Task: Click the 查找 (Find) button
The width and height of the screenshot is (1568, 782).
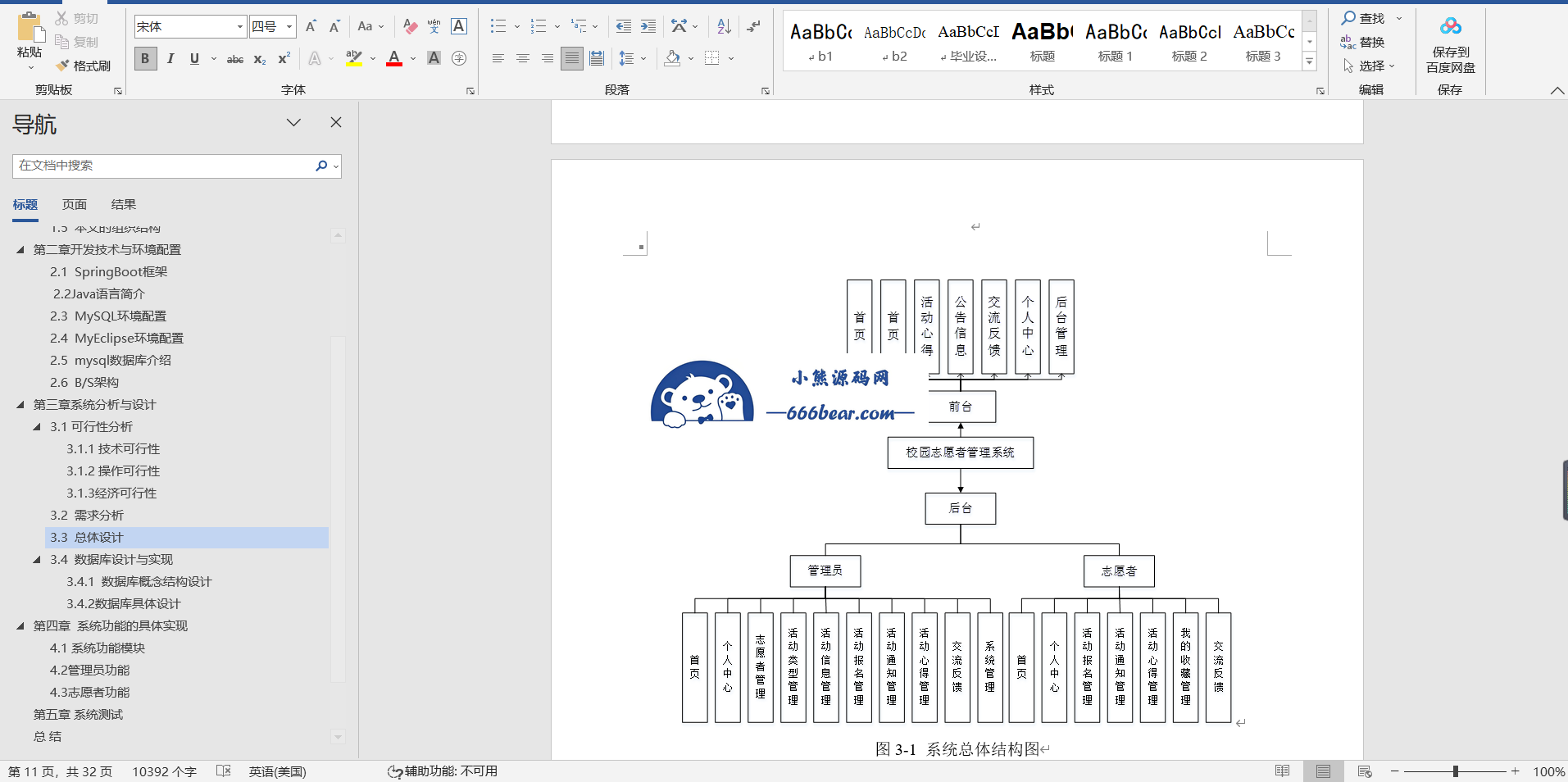Action: click(x=1363, y=18)
